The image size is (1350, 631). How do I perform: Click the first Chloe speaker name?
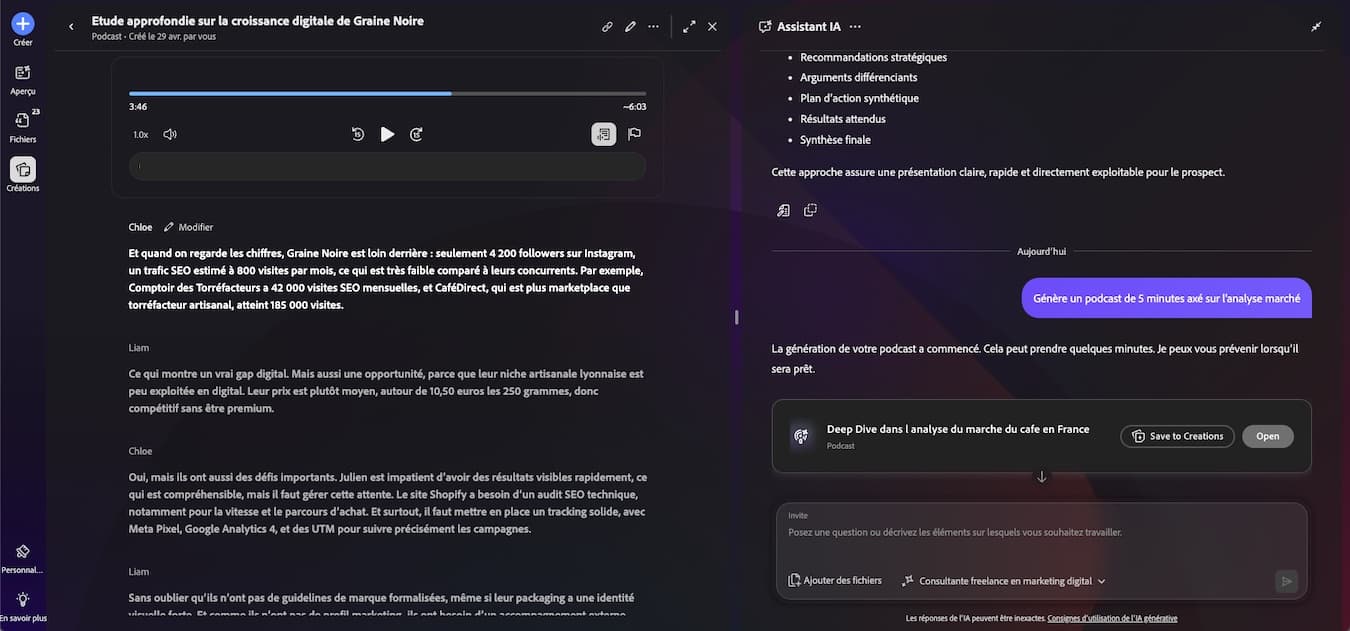(x=141, y=227)
